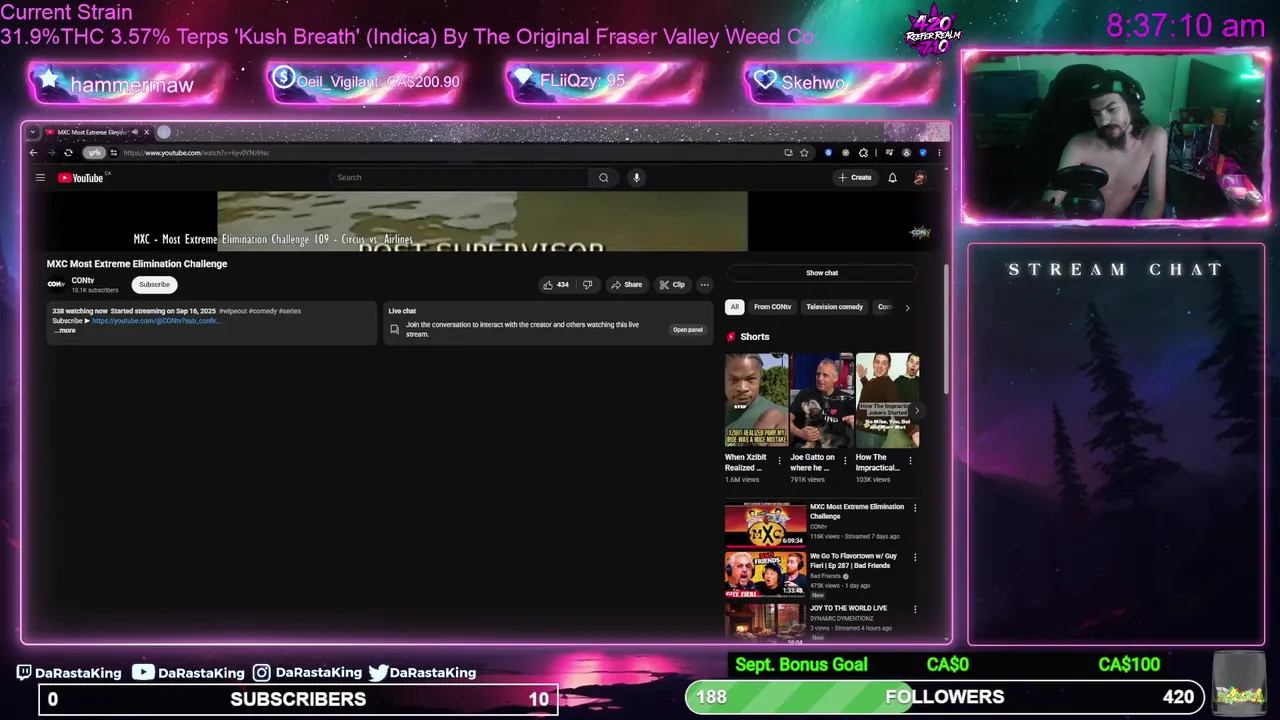Open a new browser tab
The width and height of the screenshot is (1280, 720).
(x=164, y=132)
